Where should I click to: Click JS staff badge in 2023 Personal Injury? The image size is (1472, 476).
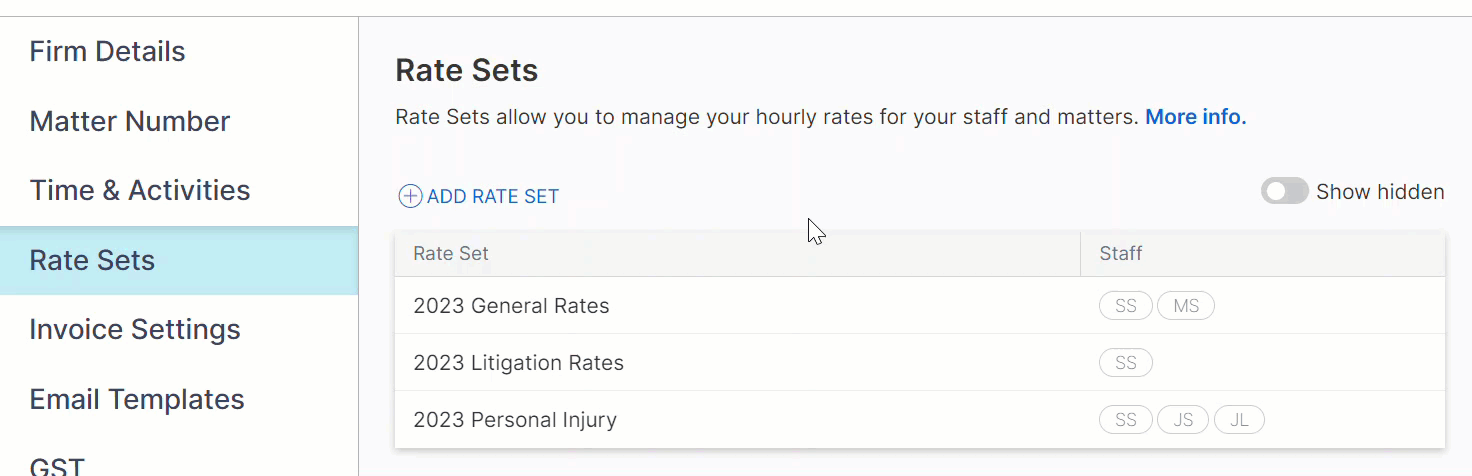(x=1183, y=420)
